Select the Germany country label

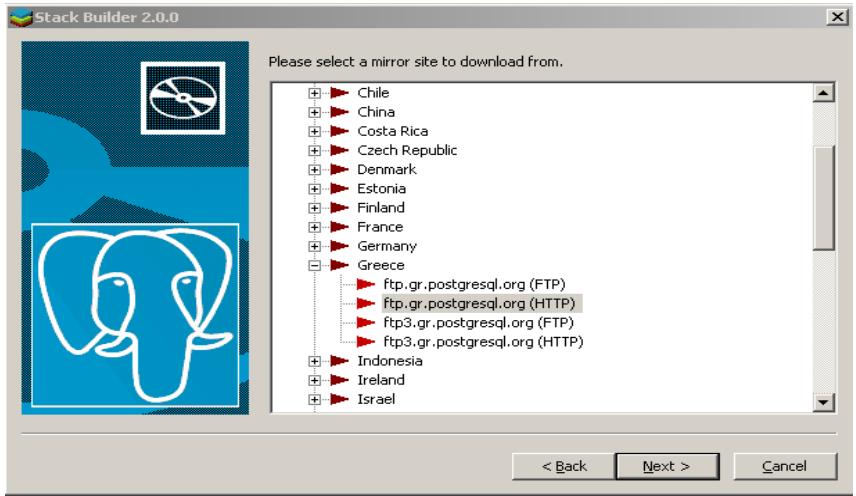tap(387, 246)
